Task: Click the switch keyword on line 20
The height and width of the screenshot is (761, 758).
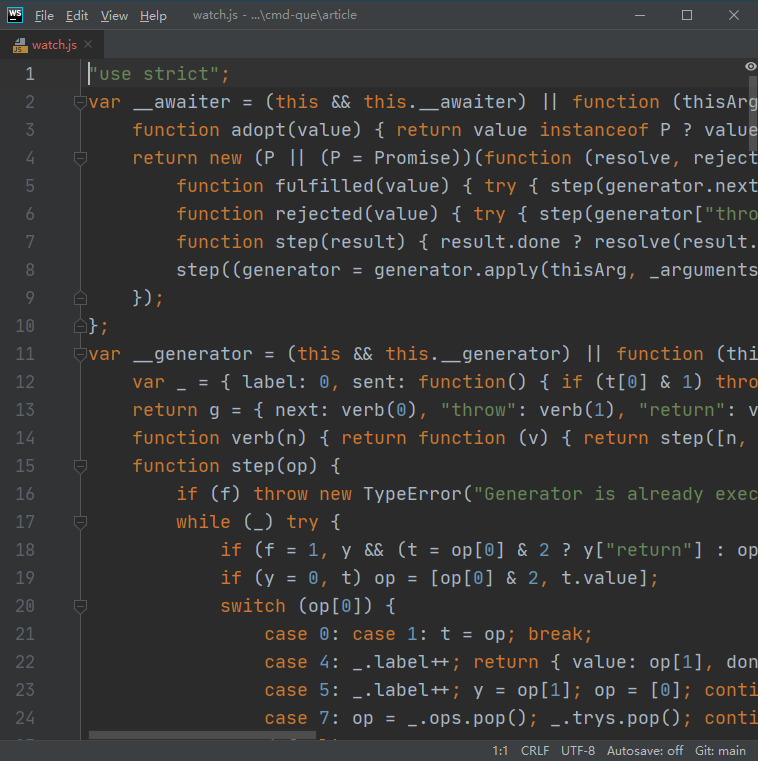Action: point(253,606)
